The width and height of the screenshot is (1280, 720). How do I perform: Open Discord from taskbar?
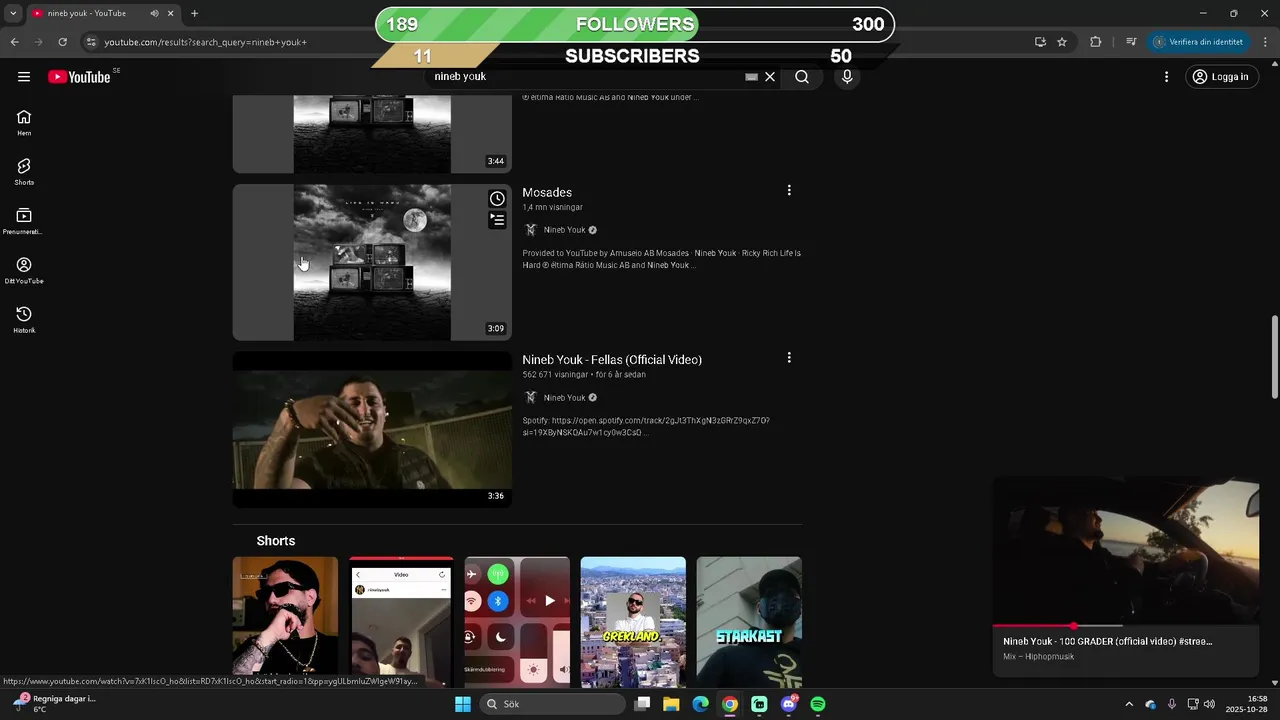789,704
